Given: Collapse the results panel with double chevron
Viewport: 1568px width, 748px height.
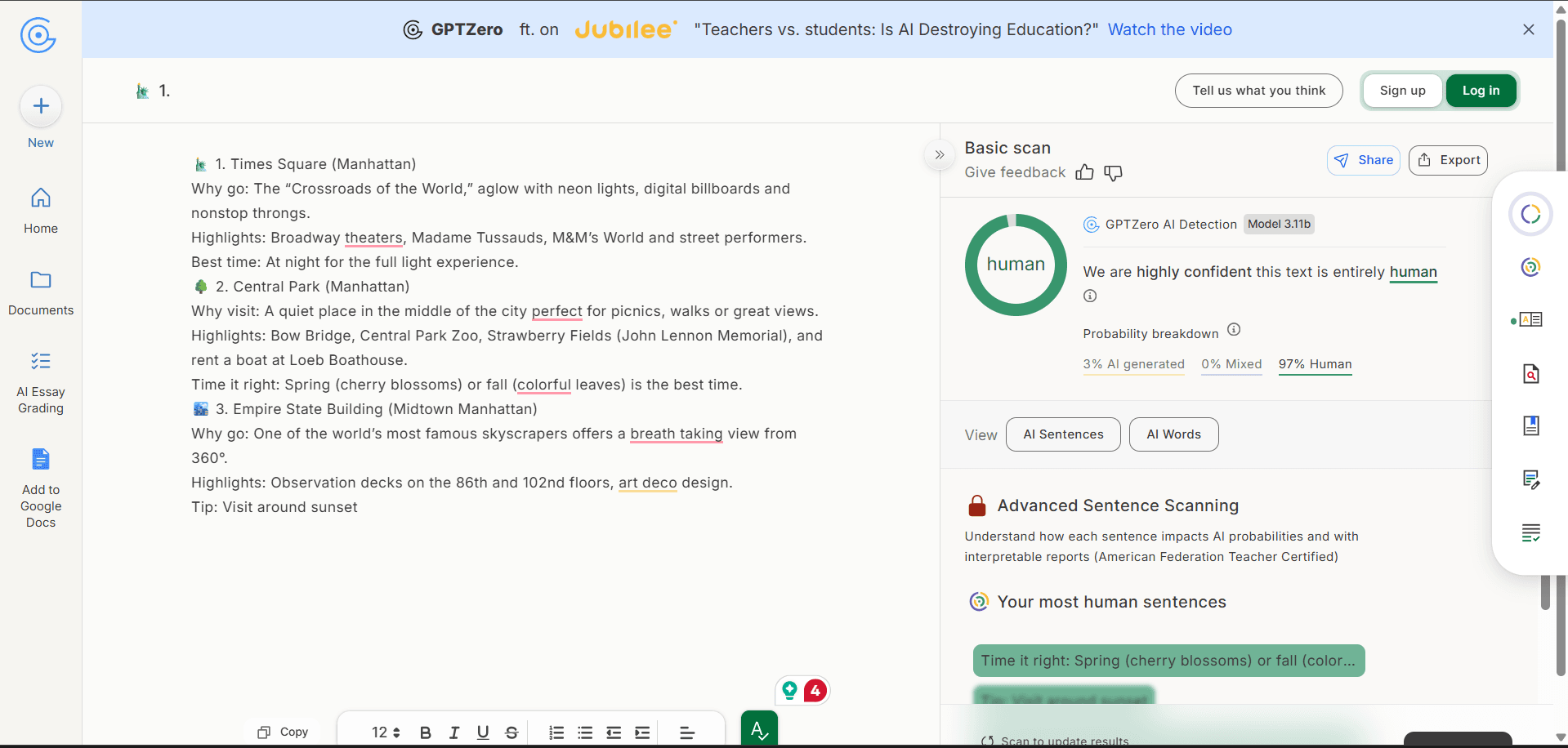Looking at the screenshot, I should [x=940, y=155].
